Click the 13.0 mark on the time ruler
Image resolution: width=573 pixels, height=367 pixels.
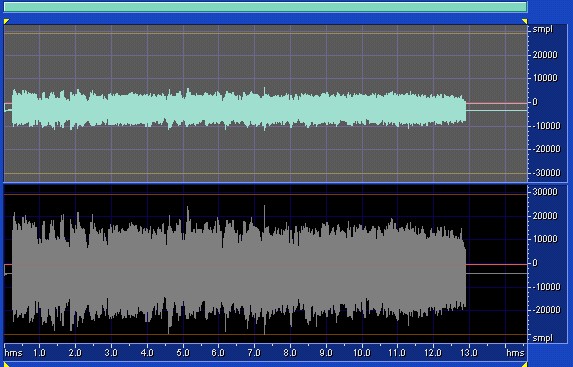pyautogui.click(x=468, y=353)
